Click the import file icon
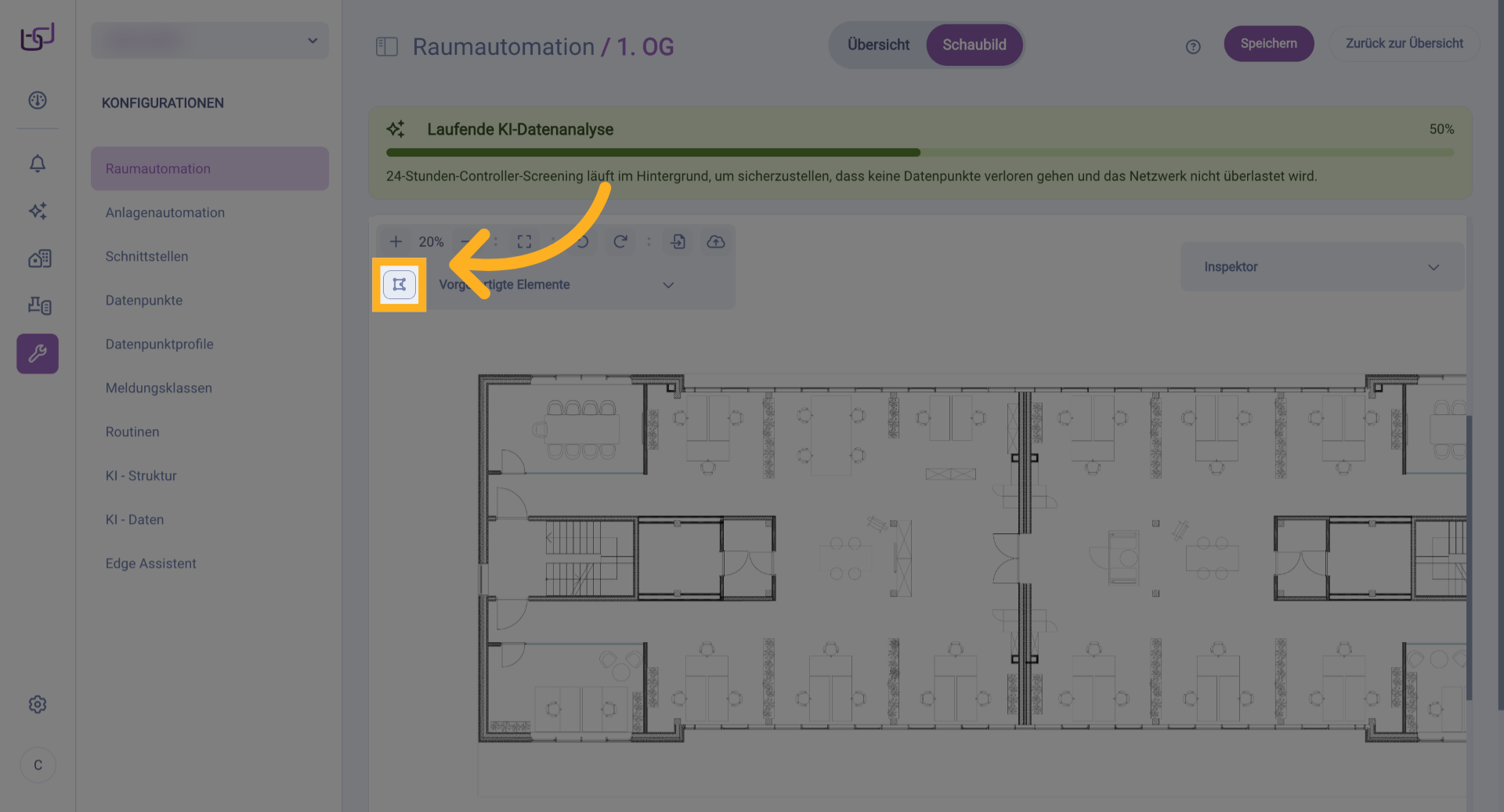 (x=678, y=242)
